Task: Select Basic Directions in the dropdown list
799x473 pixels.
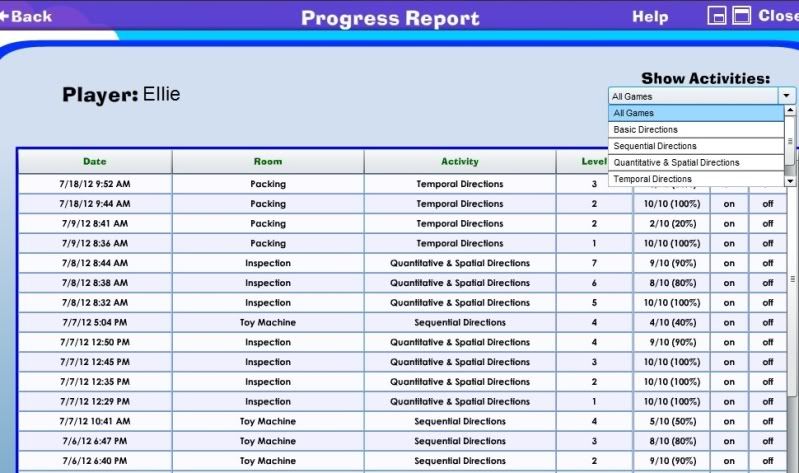Action: point(696,129)
